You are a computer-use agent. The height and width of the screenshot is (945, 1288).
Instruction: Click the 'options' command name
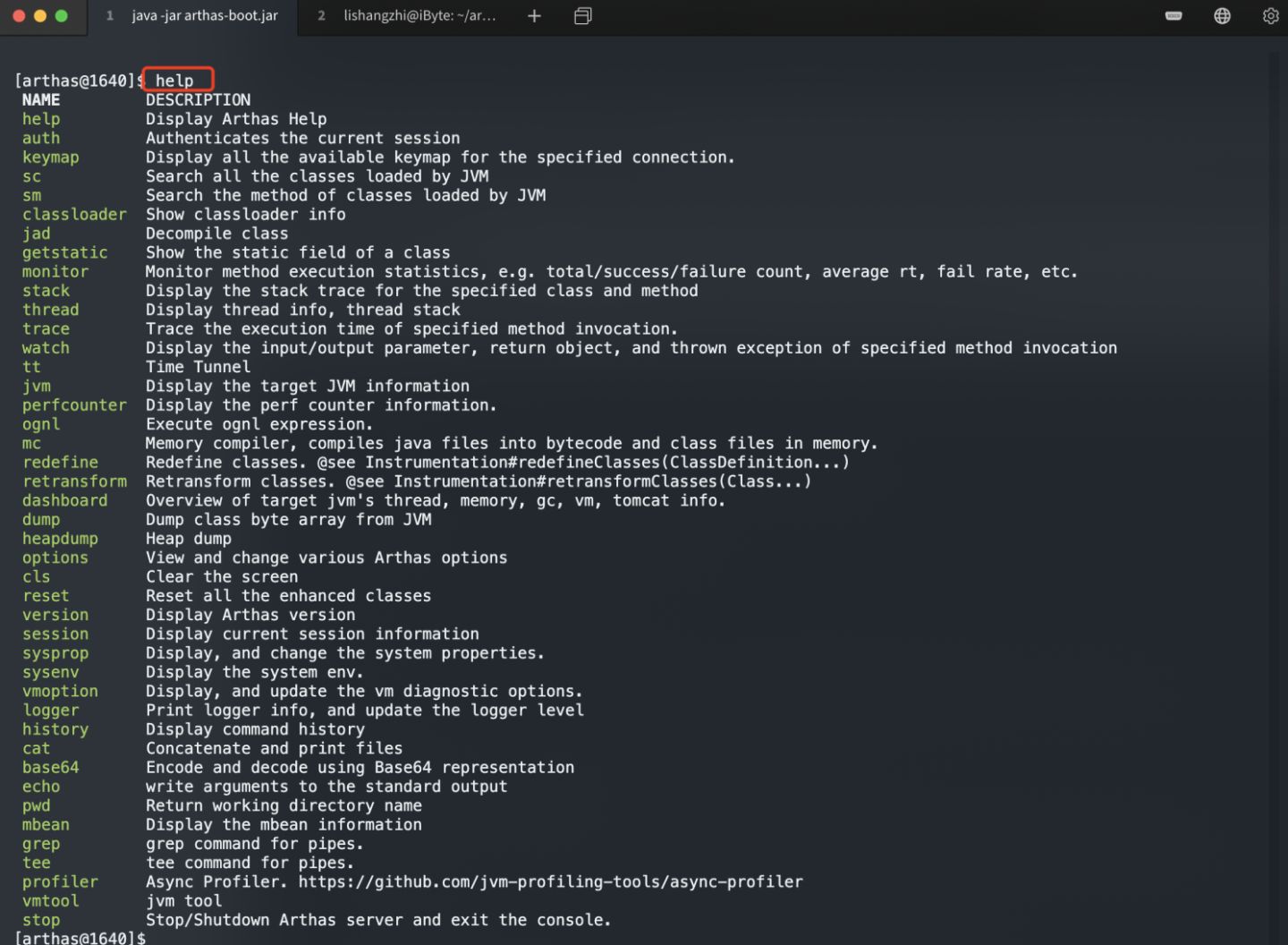tap(55, 558)
